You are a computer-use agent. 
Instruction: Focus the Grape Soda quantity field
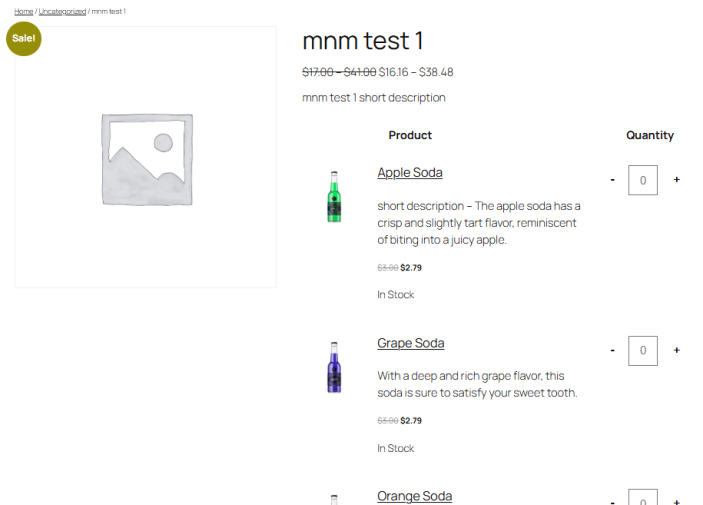pos(643,351)
